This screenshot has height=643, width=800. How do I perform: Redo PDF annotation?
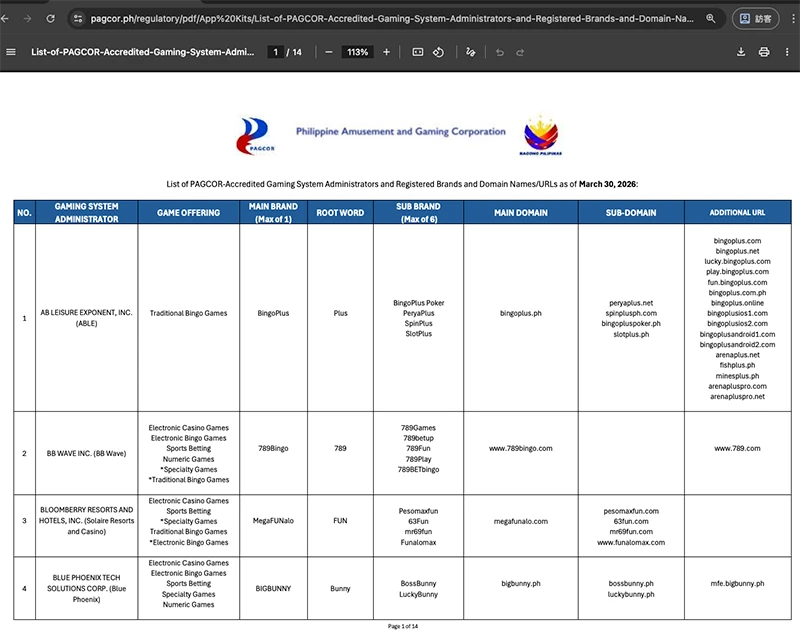(x=520, y=52)
